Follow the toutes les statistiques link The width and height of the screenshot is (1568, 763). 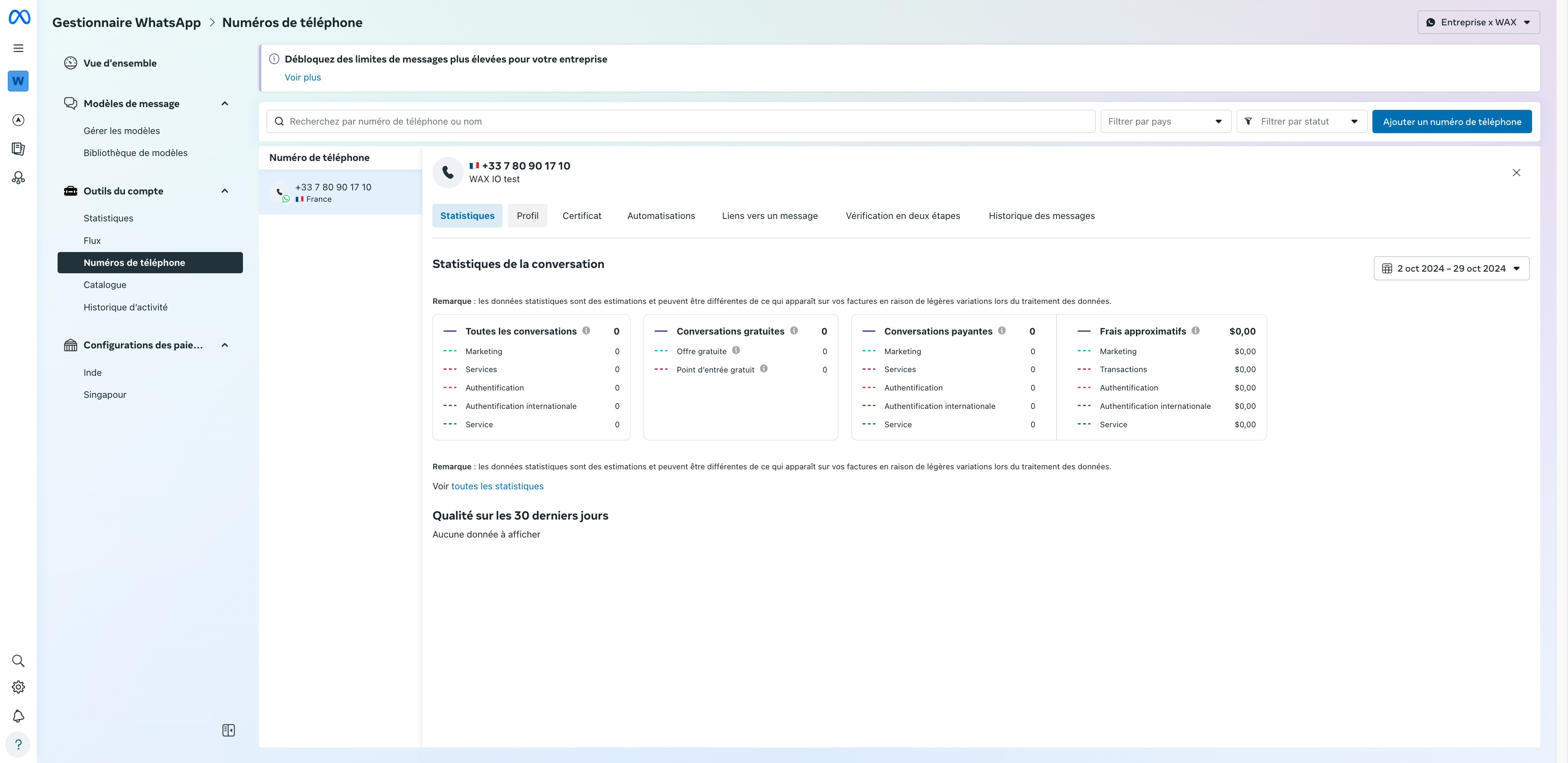coord(497,486)
